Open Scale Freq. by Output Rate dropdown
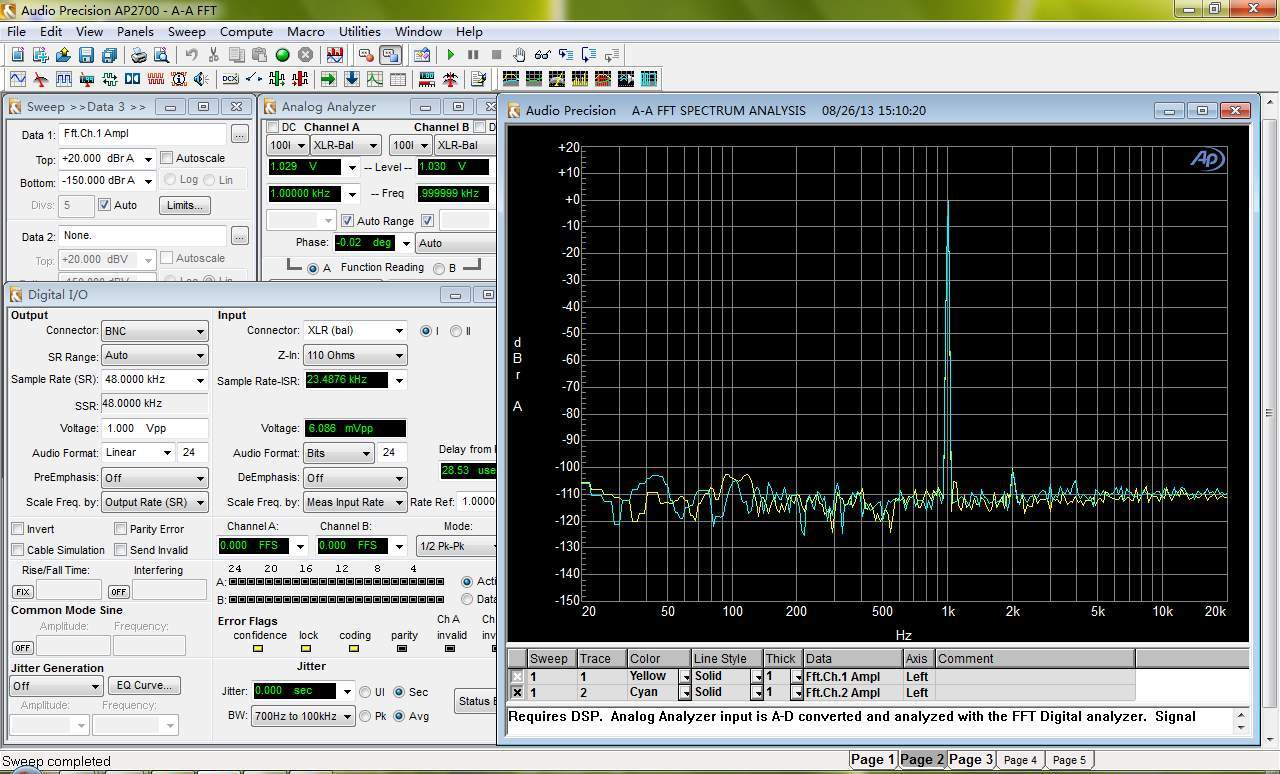The width and height of the screenshot is (1280, 774). click(x=154, y=502)
